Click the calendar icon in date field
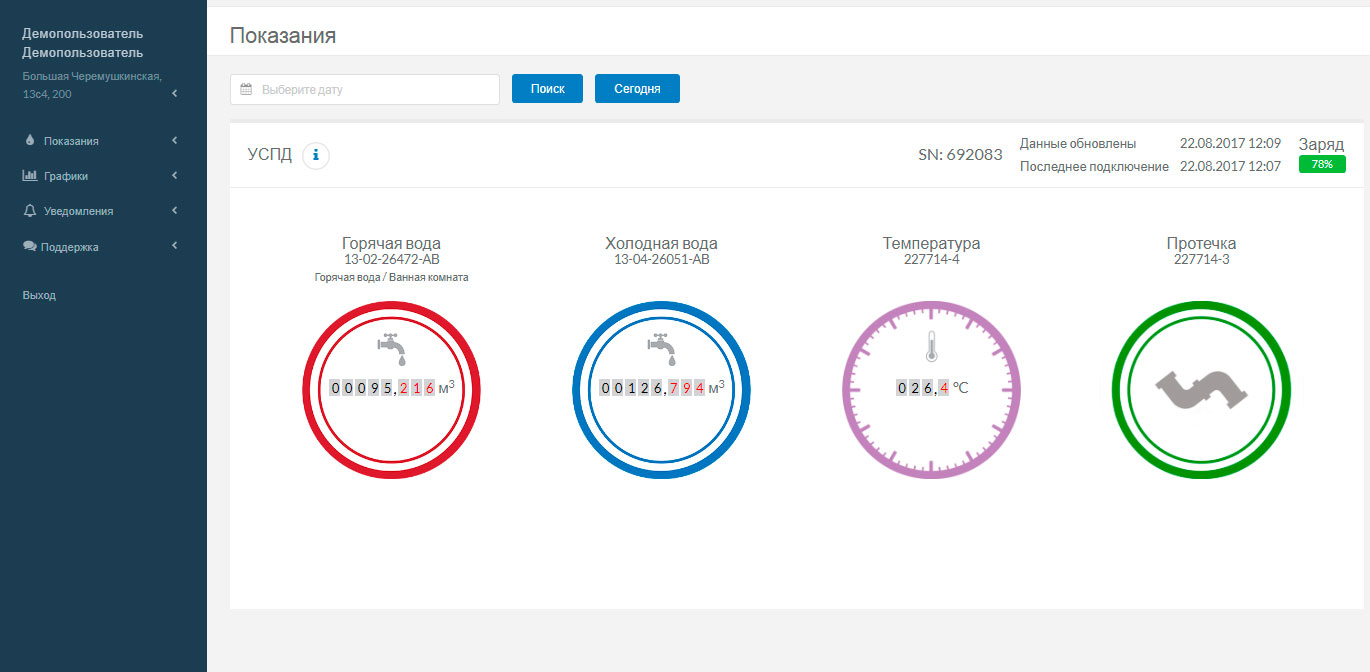The width and height of the screenshot is (1370, 672). click(246, 89)
